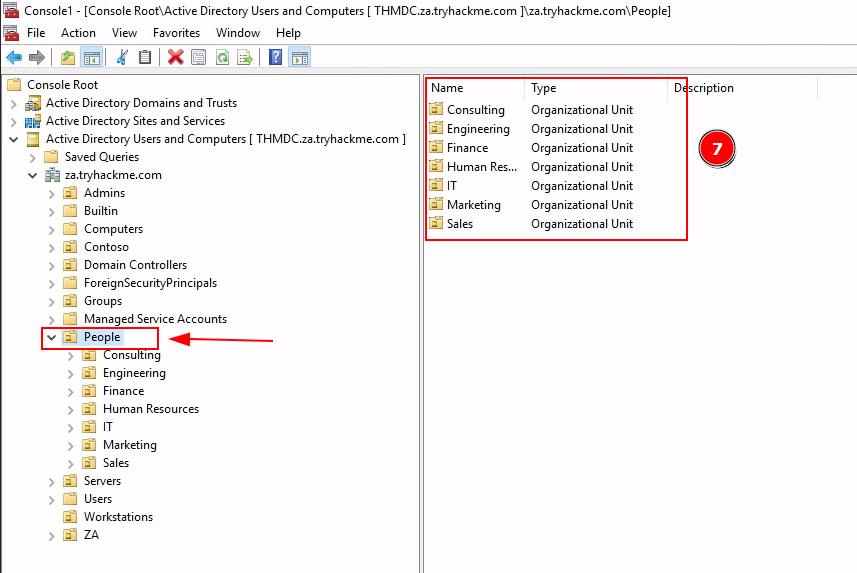Click the Back arrow toolbar icon
857x573 pixels.
14,57
